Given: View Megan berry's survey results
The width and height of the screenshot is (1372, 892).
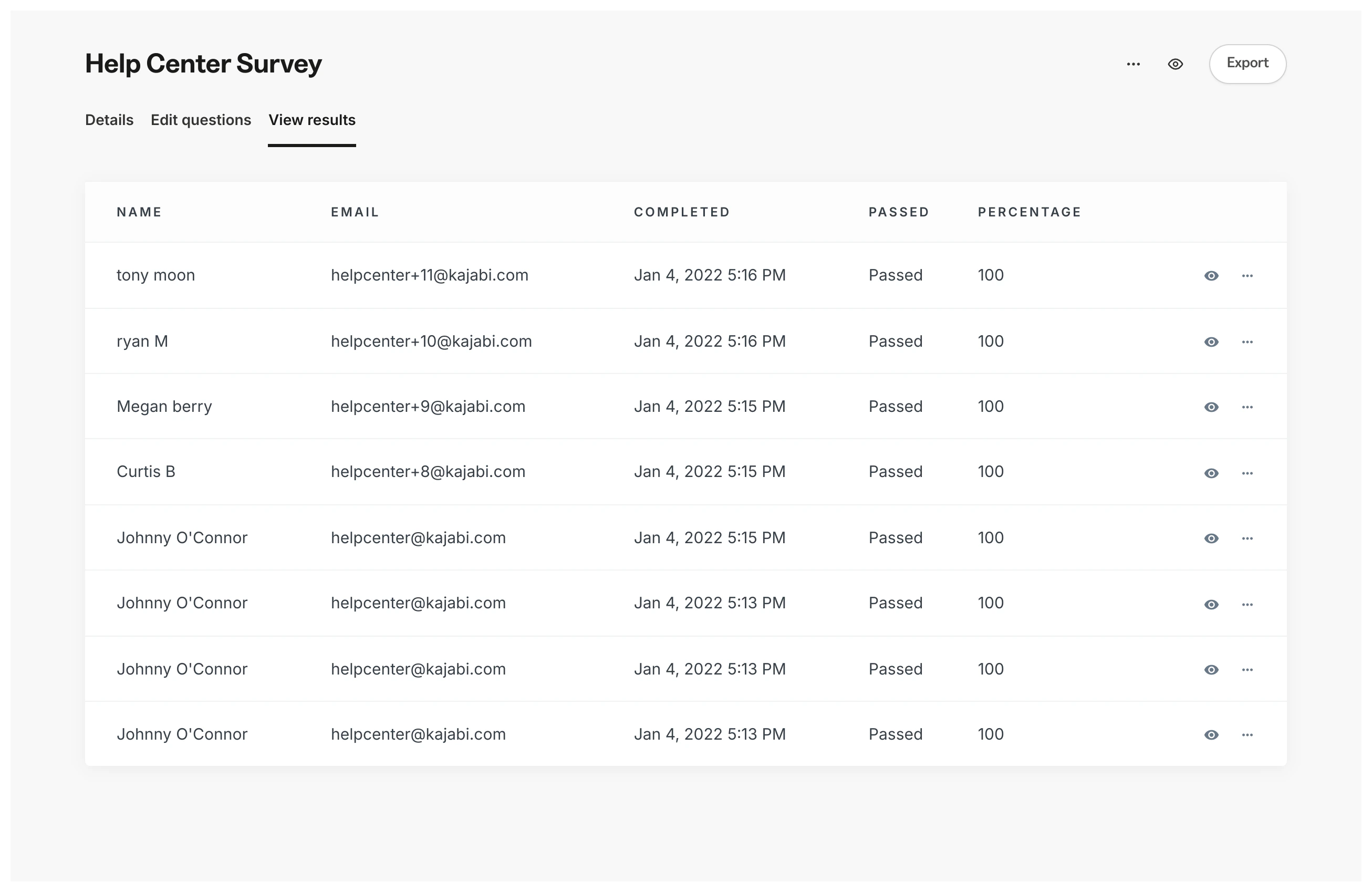Looking at the screenshot, I should coord(1211,407).
